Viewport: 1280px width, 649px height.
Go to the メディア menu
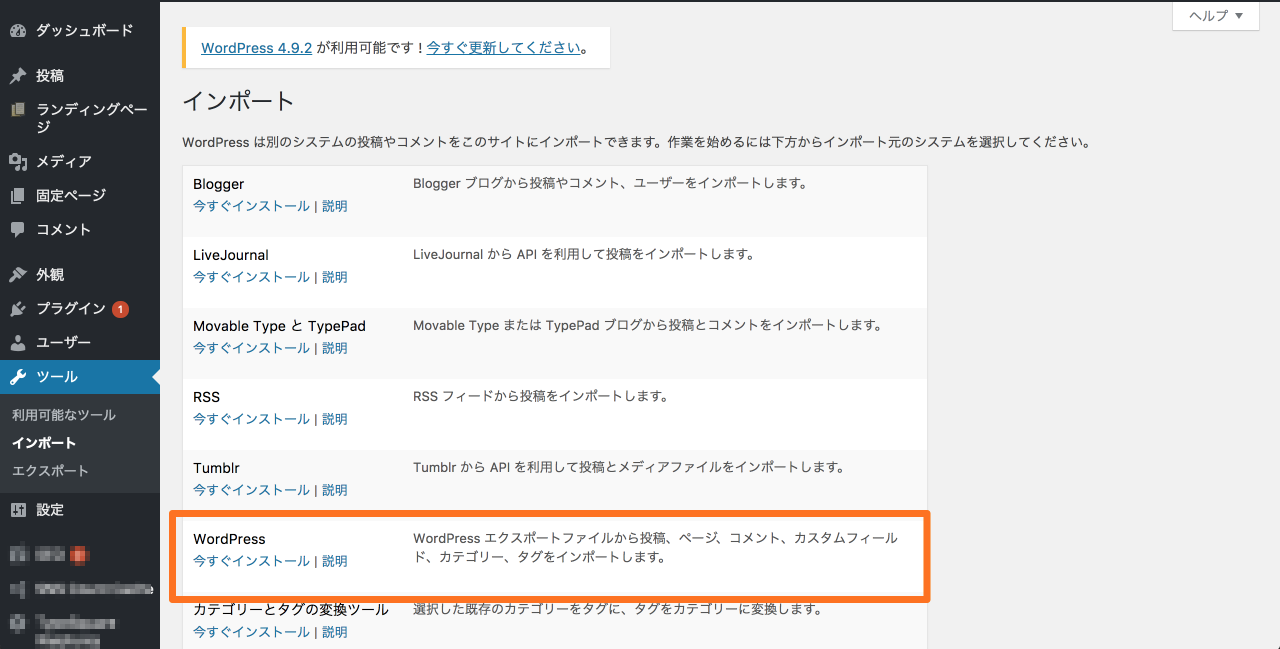[x=80, y=161]
